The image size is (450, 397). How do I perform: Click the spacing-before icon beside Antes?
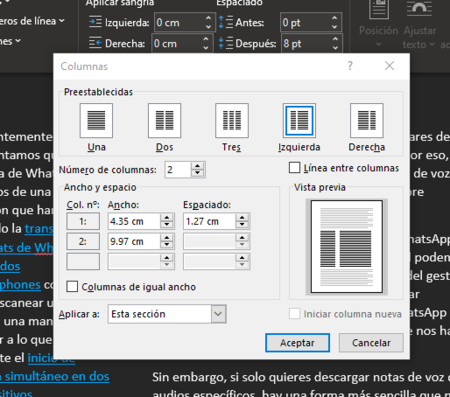[x=226, y=22]
